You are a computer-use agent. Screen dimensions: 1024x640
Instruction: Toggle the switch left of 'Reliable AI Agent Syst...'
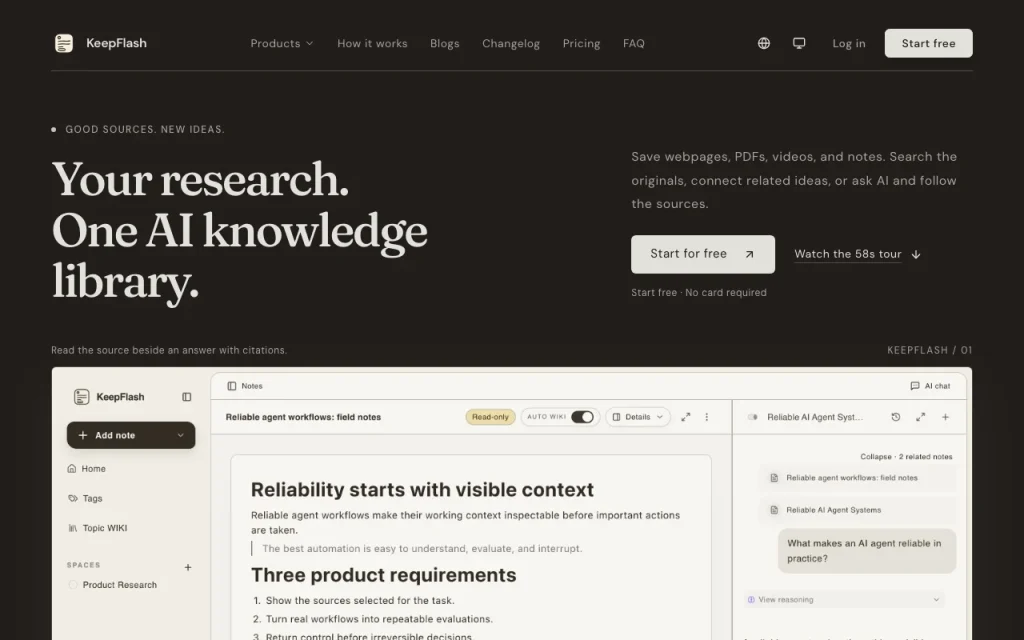(x=752, y=417)
